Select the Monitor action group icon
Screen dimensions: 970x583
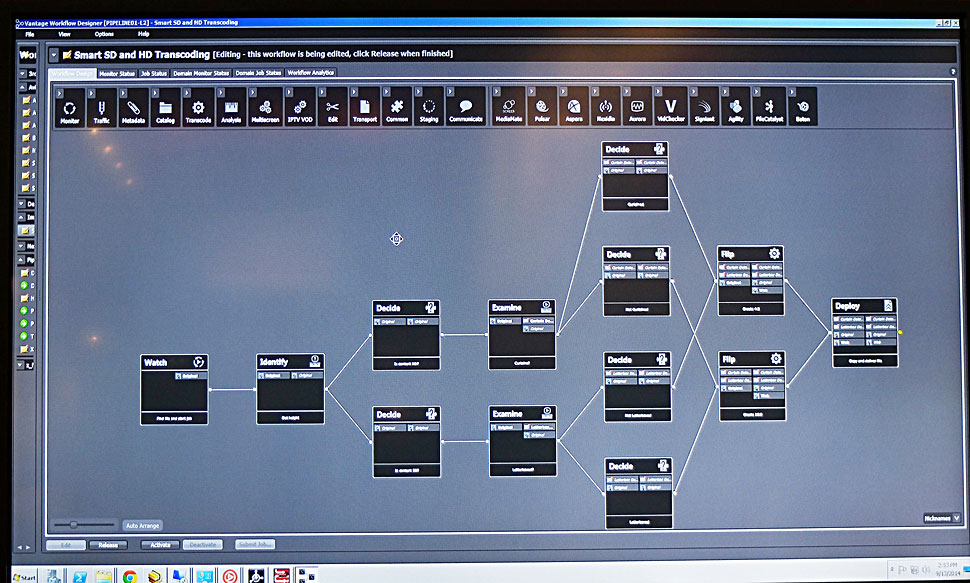69,107
